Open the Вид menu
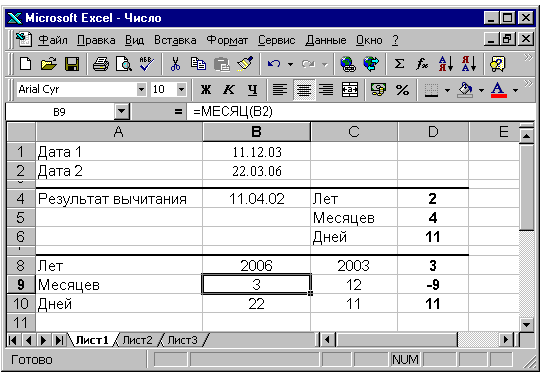This screenshot has width=543, height=377. point(134,40)
